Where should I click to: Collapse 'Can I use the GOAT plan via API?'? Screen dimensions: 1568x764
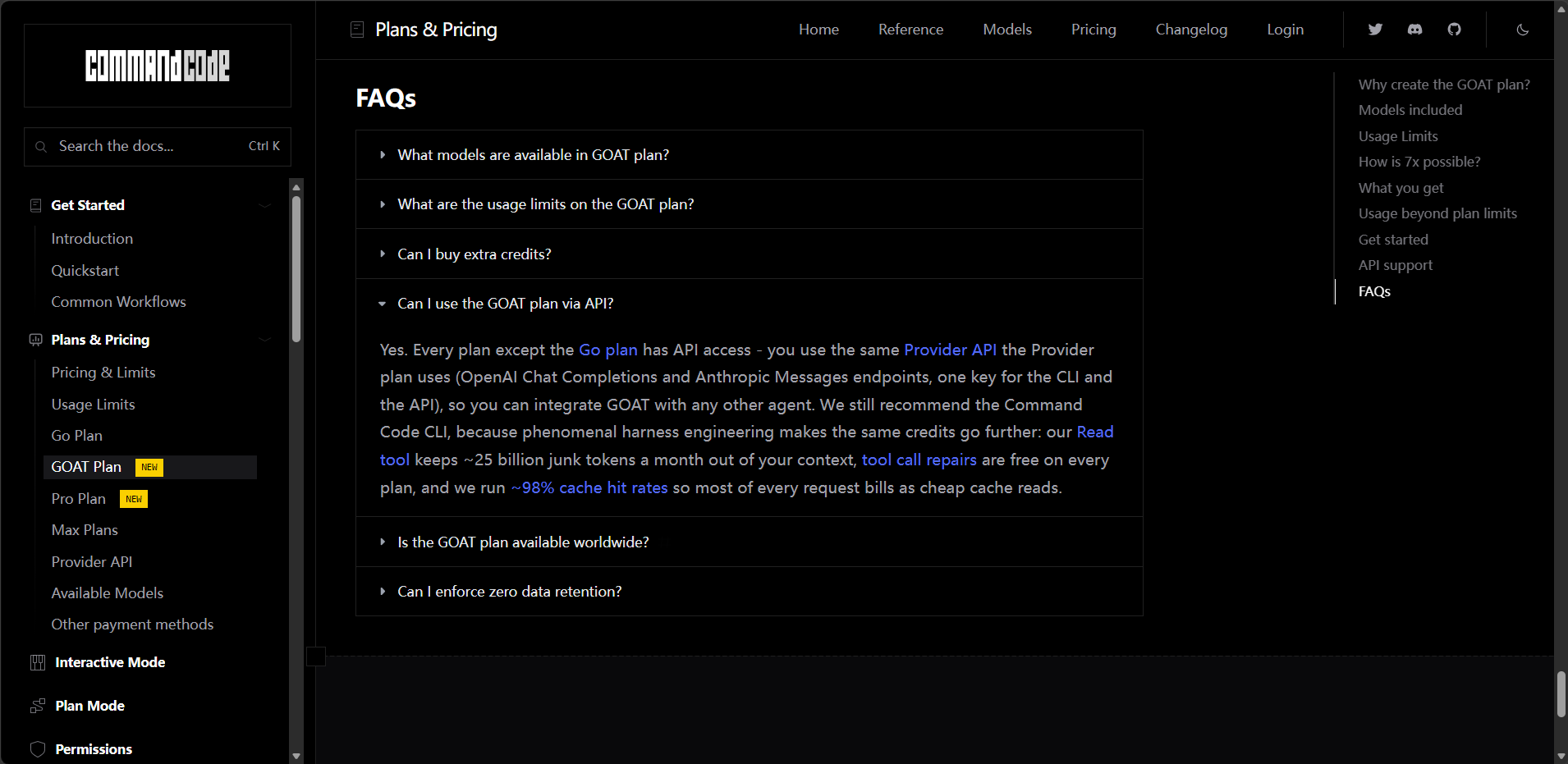[749, 304]
